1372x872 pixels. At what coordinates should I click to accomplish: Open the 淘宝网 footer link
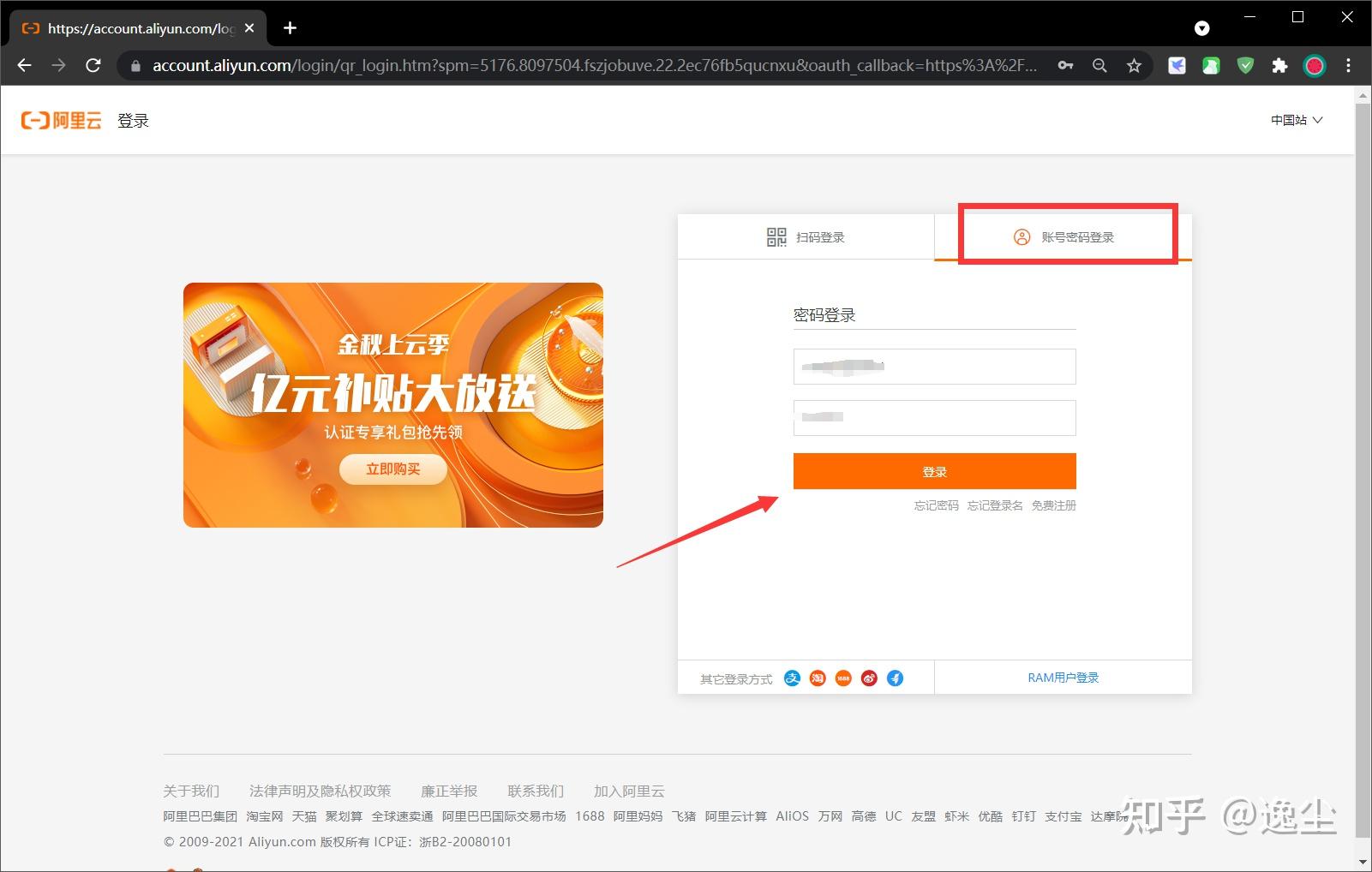(265, 816)
